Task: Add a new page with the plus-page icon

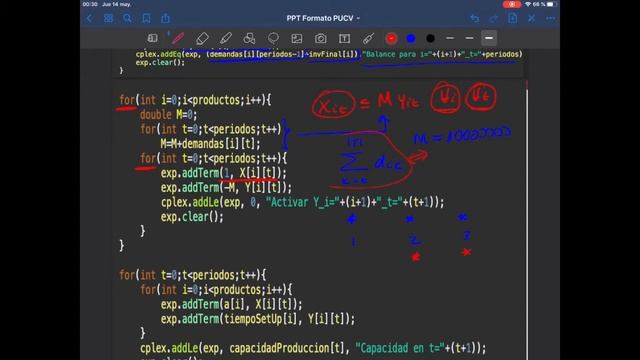Action: [x=513, y=18]
